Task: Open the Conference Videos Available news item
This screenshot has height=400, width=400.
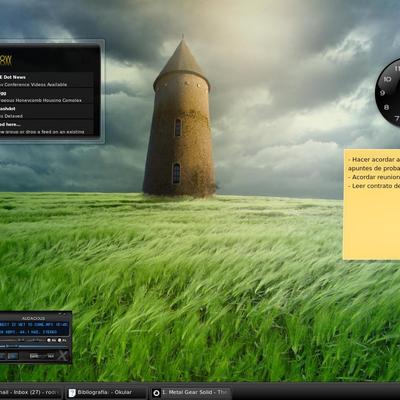Action: pos(33,85)
